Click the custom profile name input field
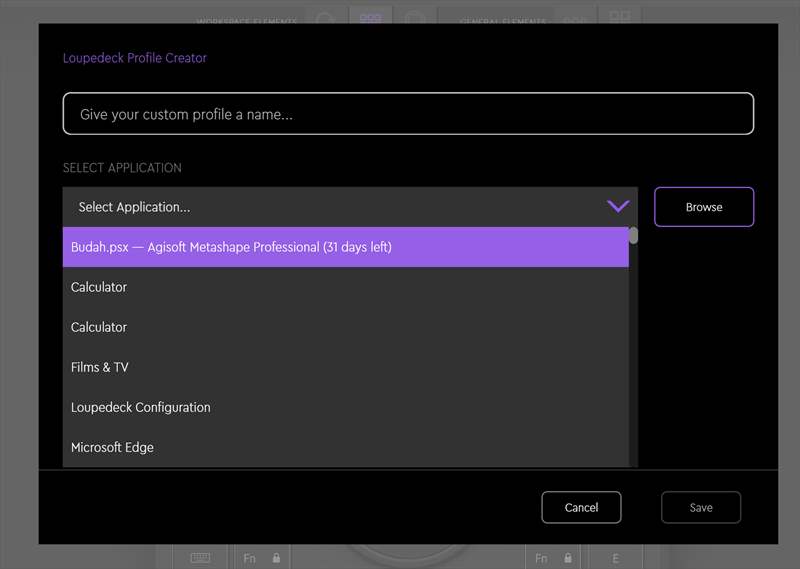800x569 pixels. [408, 114]
